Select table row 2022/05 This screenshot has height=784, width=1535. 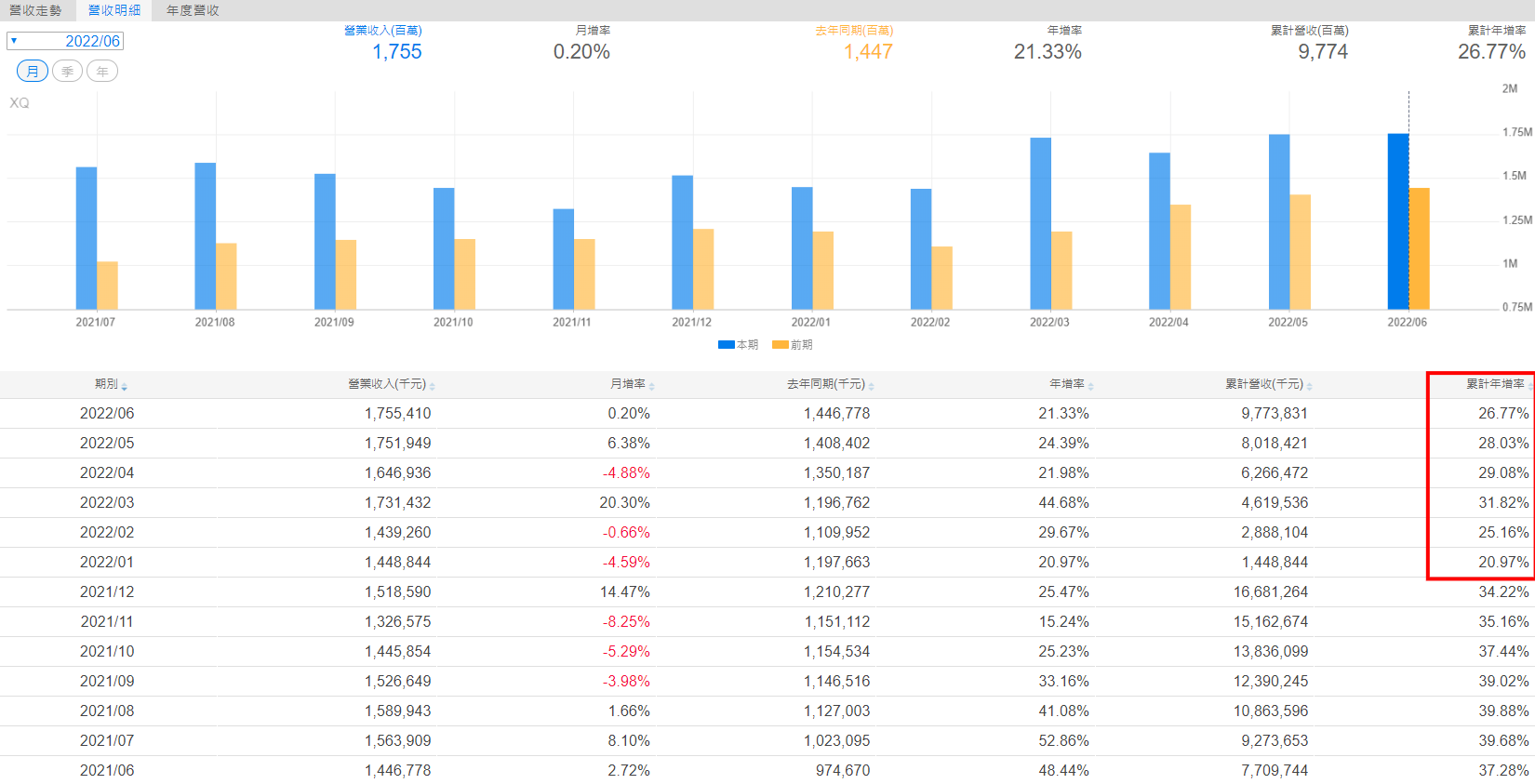coord(767,443)
